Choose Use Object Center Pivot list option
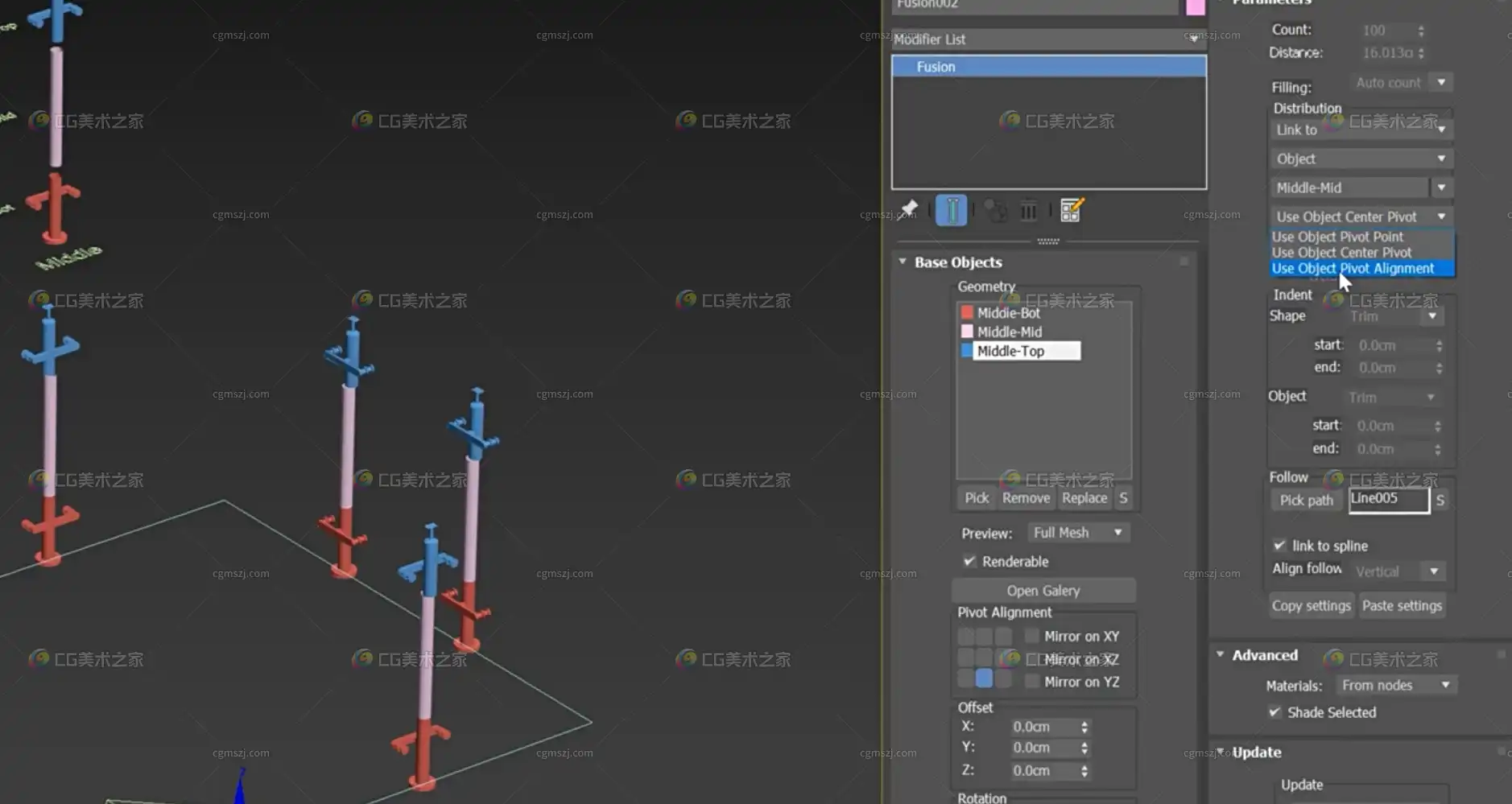 click(x=1362, y=253)
